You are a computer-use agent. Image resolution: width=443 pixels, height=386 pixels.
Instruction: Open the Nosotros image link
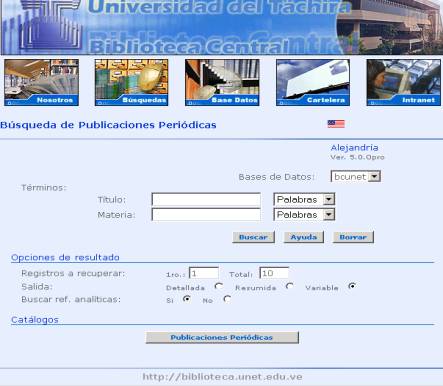(x=41, y=83)
